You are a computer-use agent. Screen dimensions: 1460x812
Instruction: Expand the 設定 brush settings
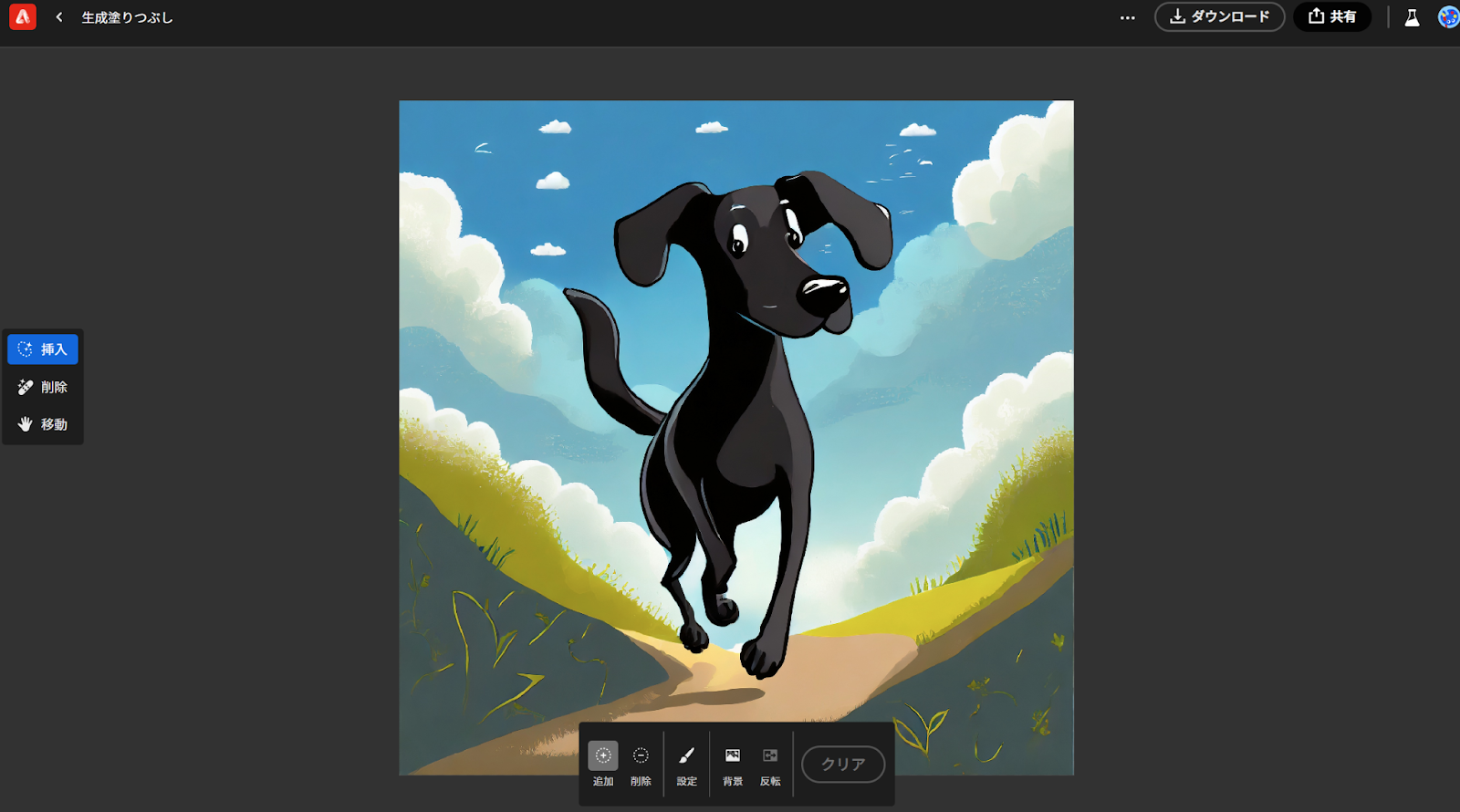[x=686, y=763]
